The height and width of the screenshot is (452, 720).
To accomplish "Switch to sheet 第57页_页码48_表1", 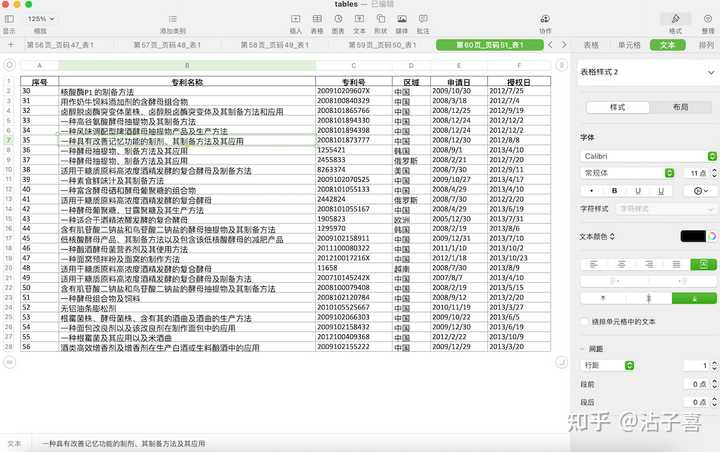I will click(x=167, y=45).
